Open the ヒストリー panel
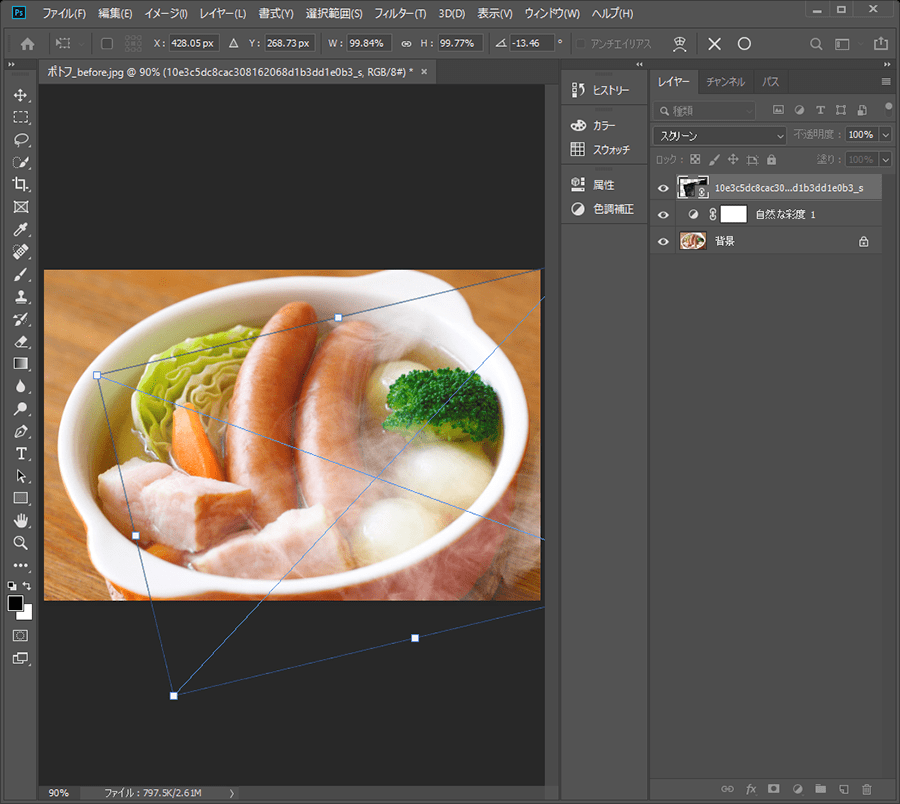900x804 pixels. (605, 89)
